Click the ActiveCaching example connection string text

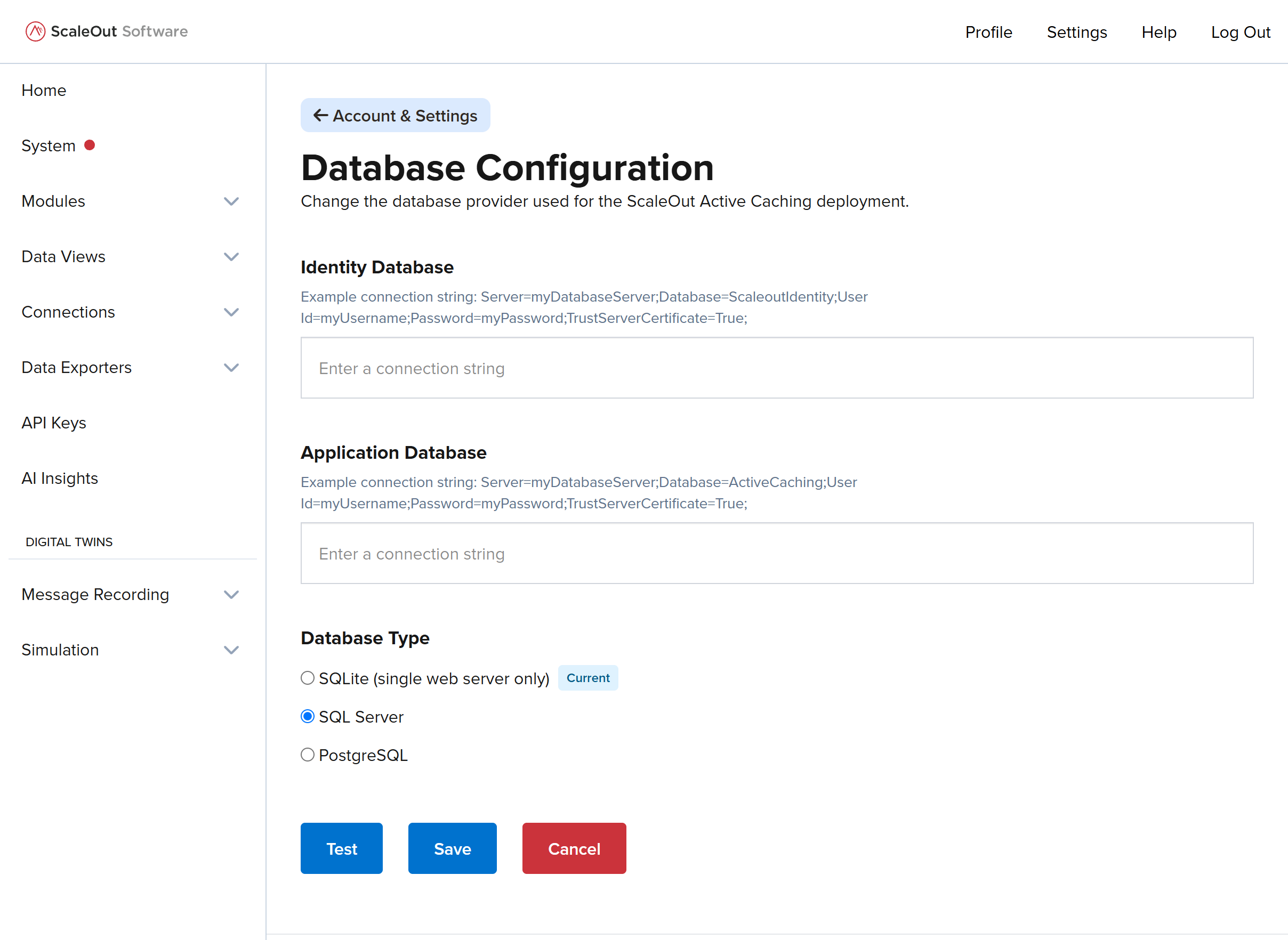tap(579, 493)
